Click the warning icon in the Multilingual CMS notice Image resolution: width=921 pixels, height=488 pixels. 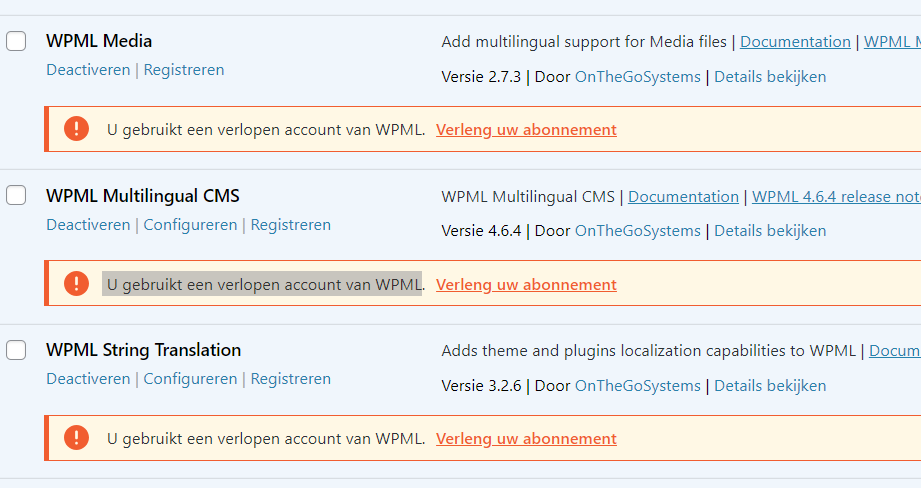(76, 284)
